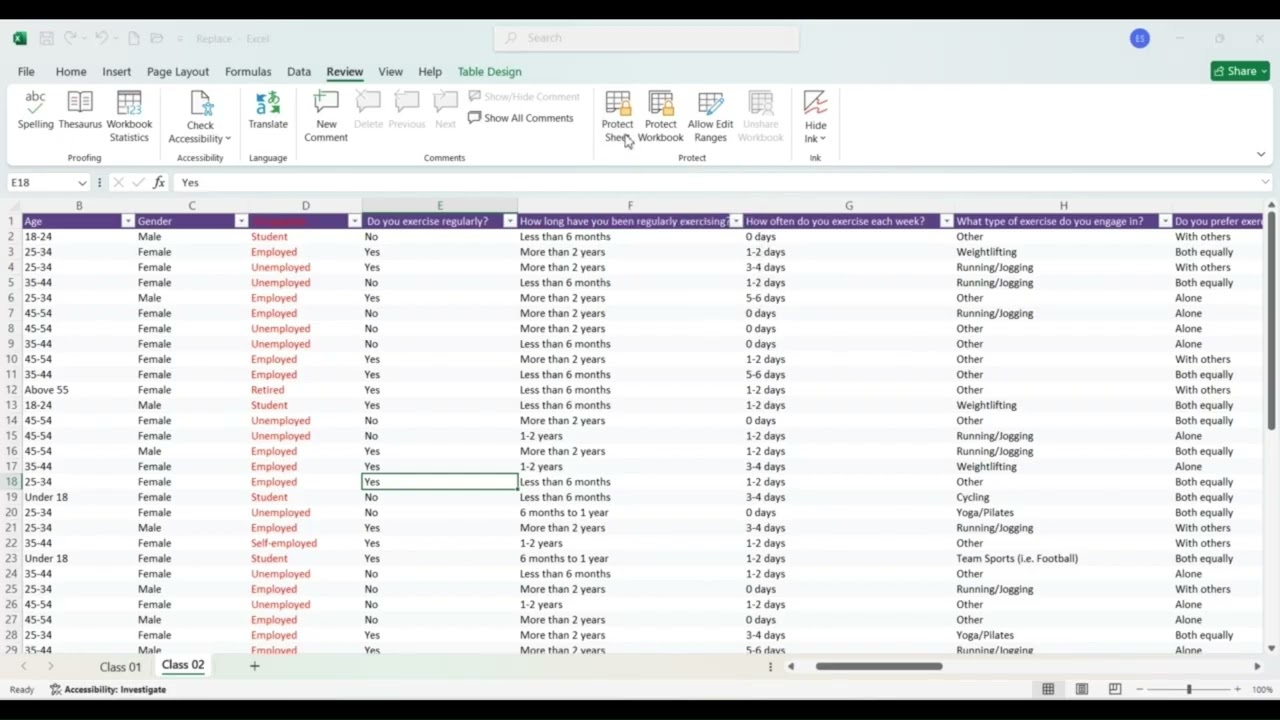The image size is (1280, 720).
Task: Click the horizontal scrollbar thumb
Action: (879, 666)
